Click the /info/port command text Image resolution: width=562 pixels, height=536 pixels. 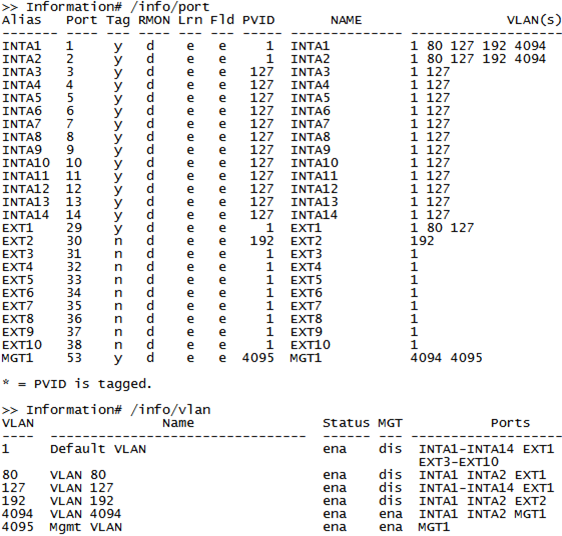click(x=170, y=7)
